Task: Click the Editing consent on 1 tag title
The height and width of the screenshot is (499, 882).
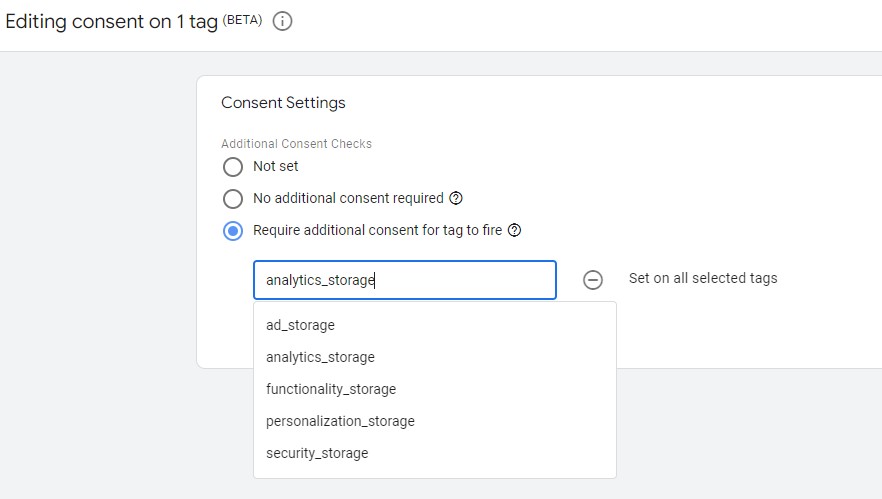Action: click(x=111, y=22)
